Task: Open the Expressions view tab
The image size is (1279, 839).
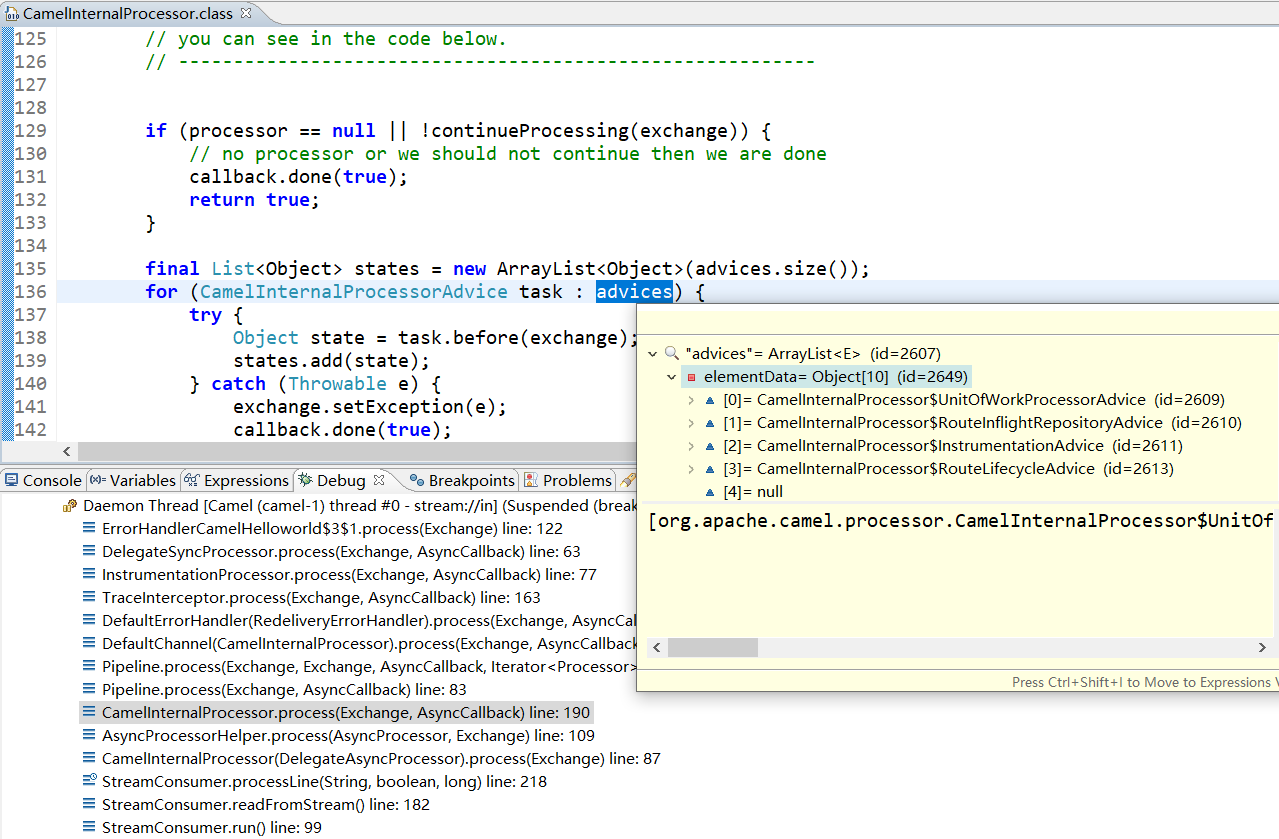Action: tap(236, 480)
